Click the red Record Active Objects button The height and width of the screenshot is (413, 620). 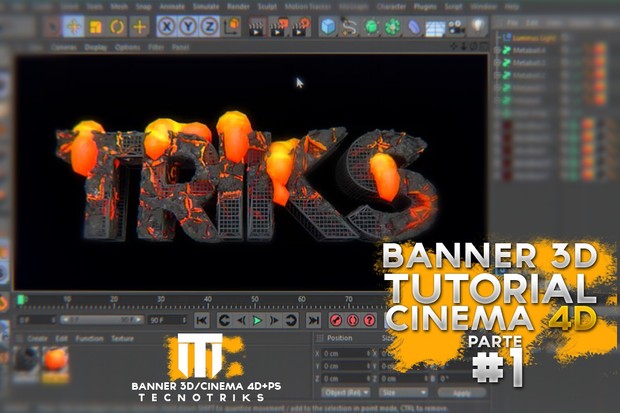point(336,320)
